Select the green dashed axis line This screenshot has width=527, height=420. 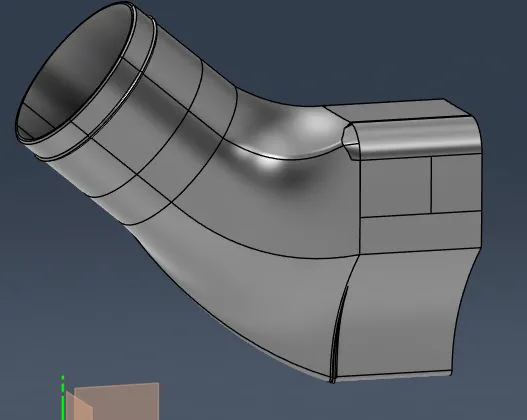[63, 398]
